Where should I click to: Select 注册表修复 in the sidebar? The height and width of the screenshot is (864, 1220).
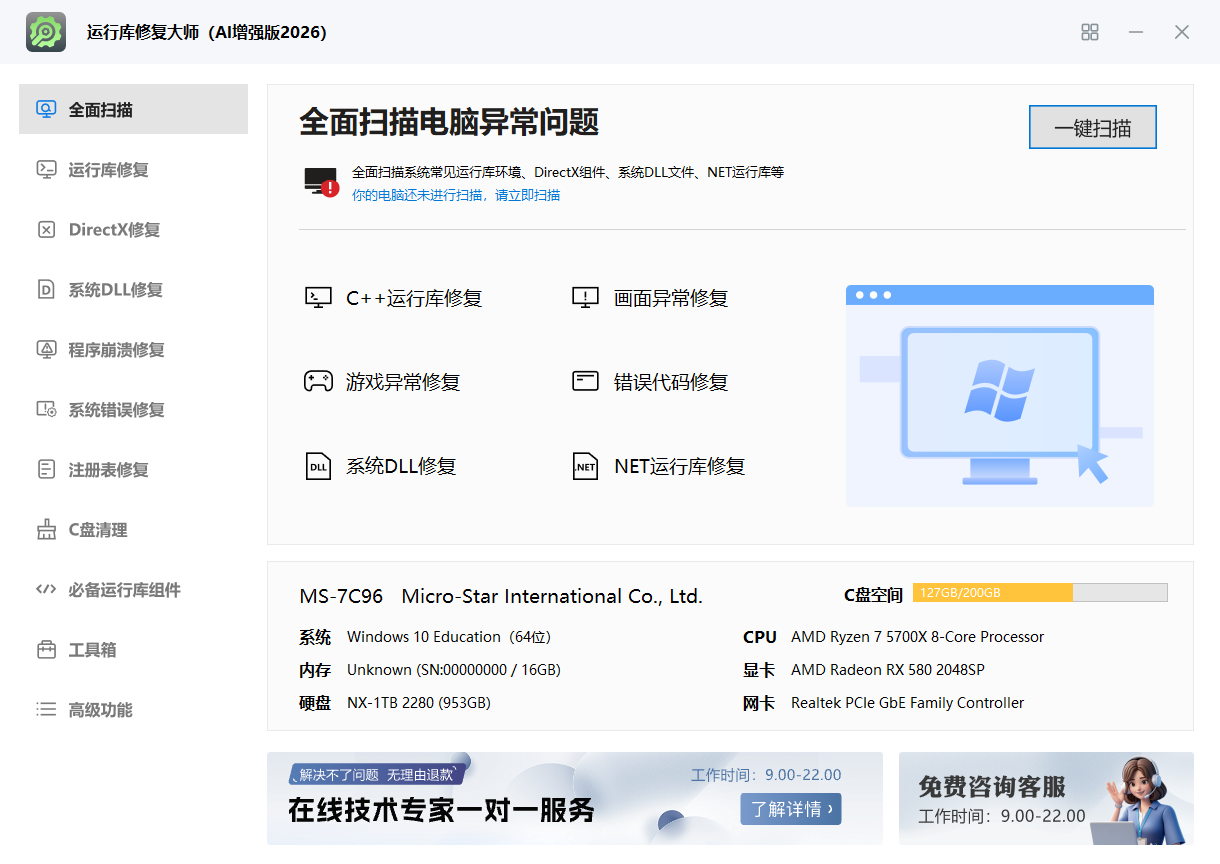coord(108,470)
